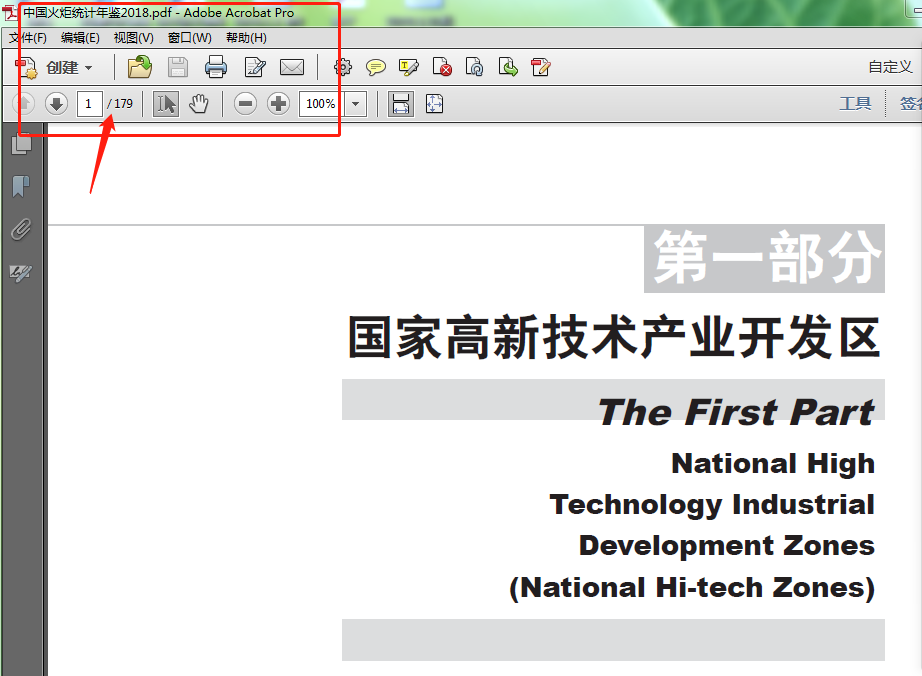Print the document with printer icon
Screen dimensions: 922x676
pyautogui.click(x=216, y=67)
